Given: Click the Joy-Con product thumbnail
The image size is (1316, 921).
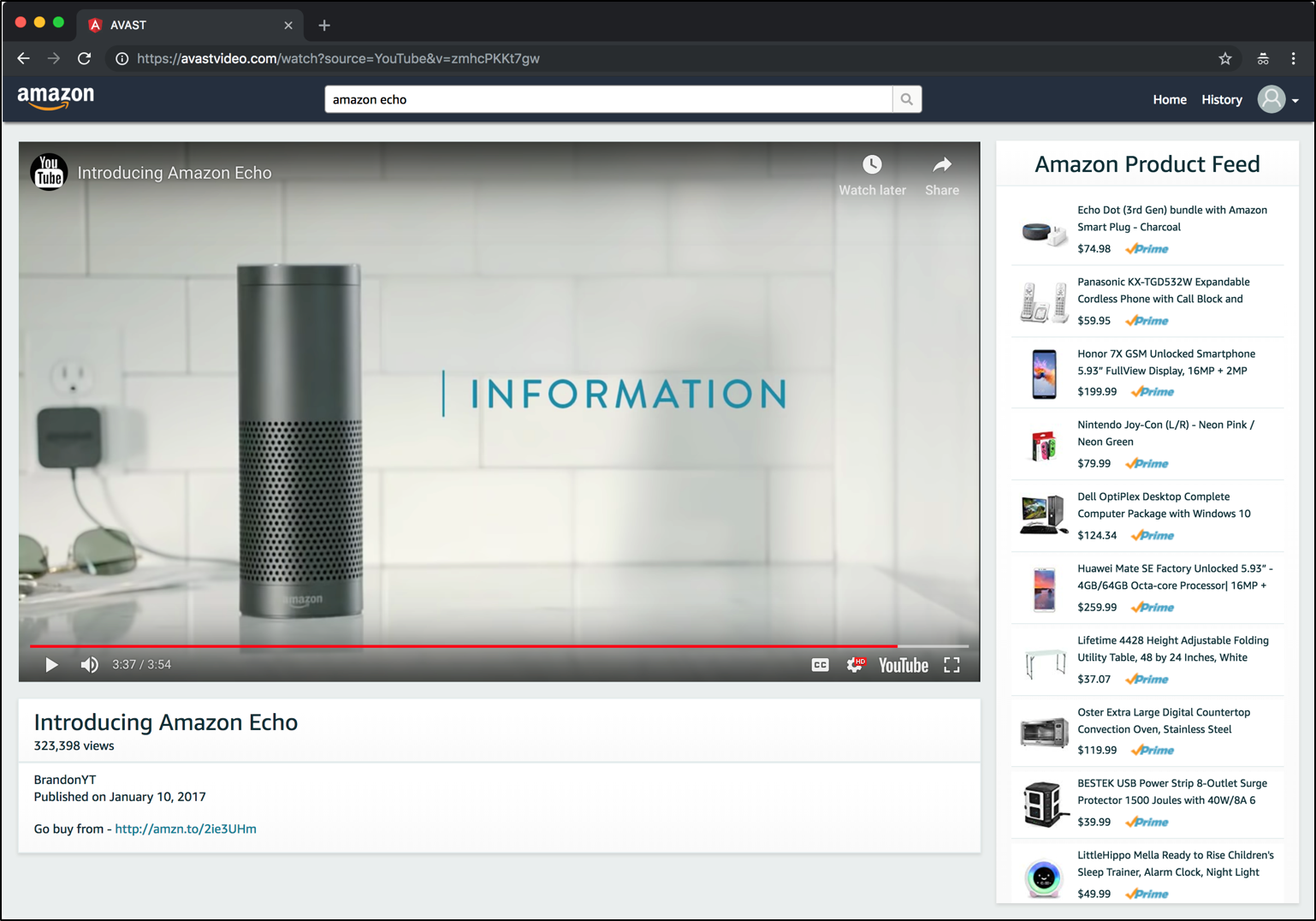Looking at the screenshot, I should [x=1044, y=446].
